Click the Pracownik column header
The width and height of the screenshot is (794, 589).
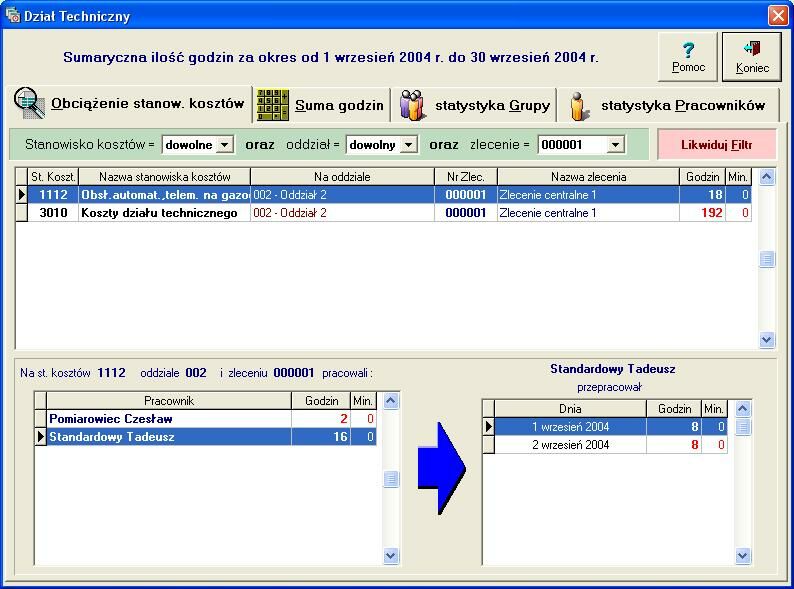[169, 401]
